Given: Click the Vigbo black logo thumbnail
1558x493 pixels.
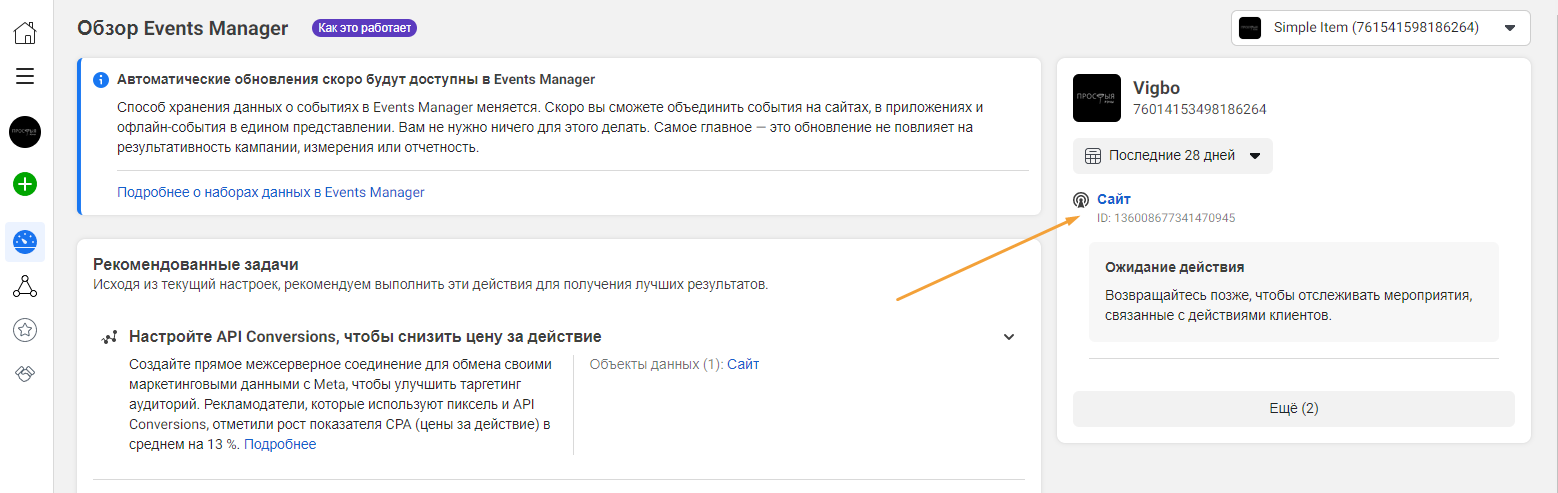Looking at the screenshot, I should pyautogui.click(x=1097, y=98).
